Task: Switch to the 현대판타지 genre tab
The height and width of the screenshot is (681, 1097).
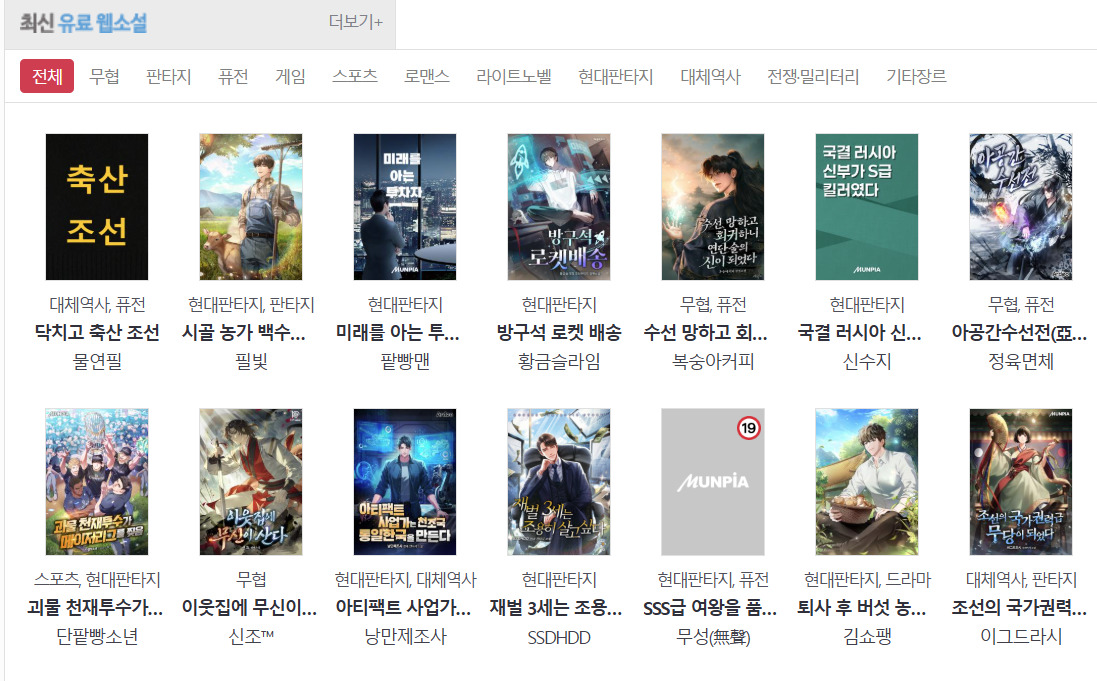Action: point(616,76)
